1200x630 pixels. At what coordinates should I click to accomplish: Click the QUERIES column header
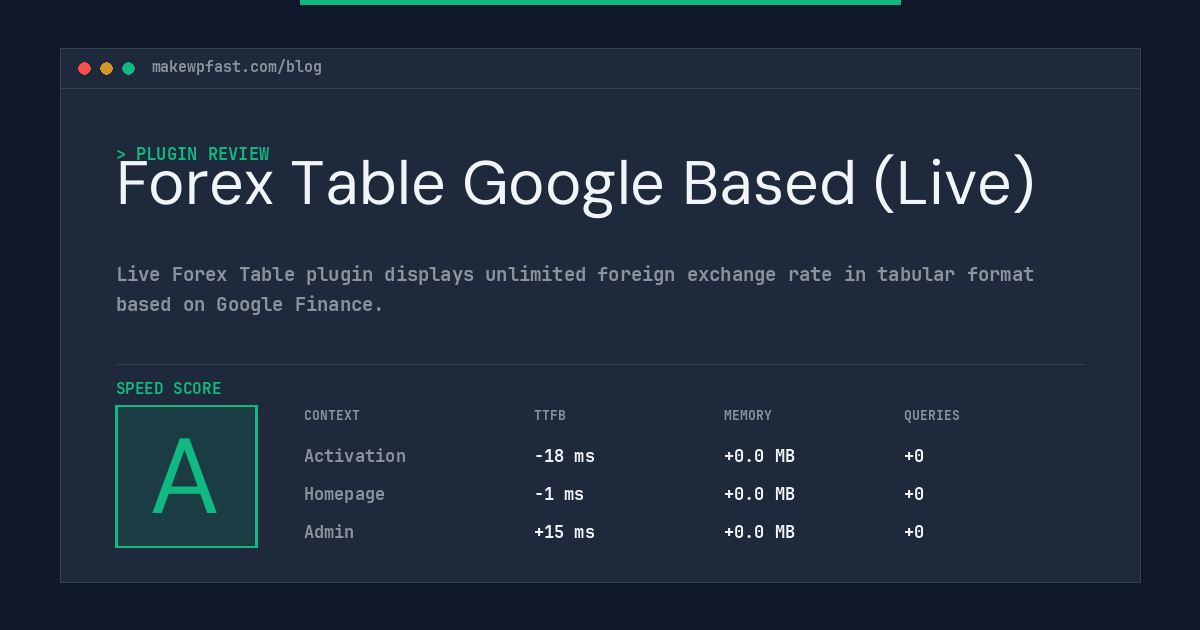[932, 416]
